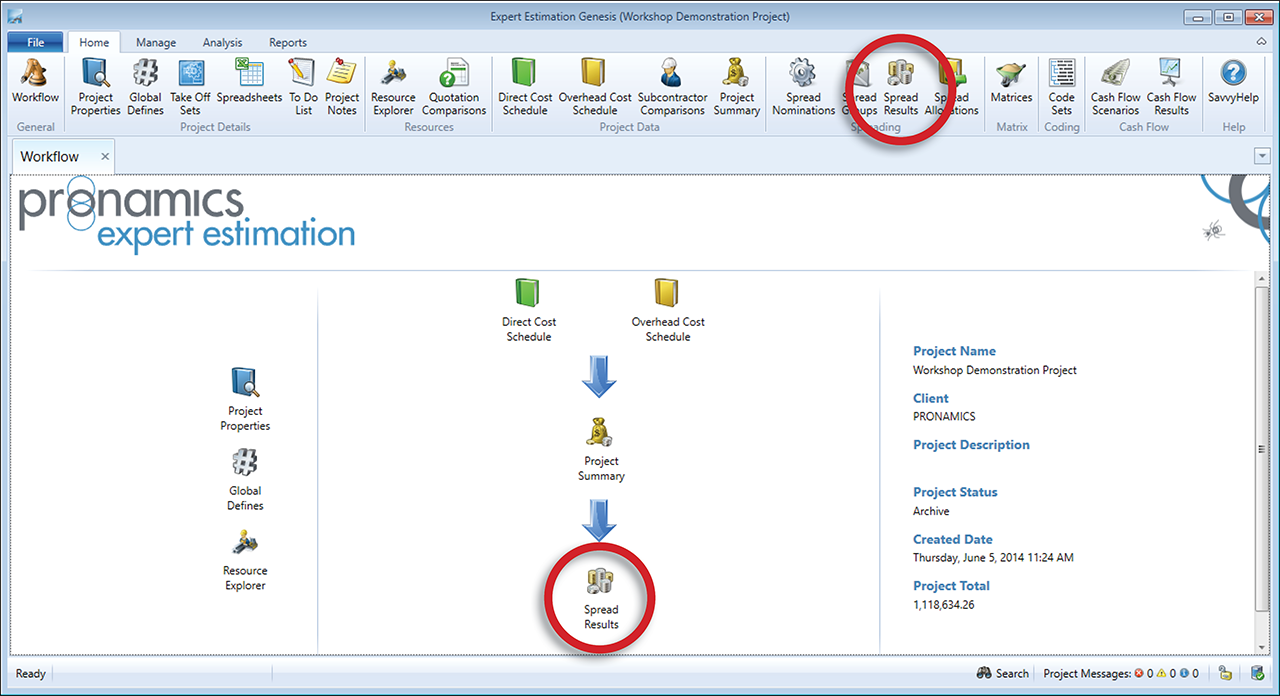Open Take Off Sets tool
Screen dimensions: 1280x696
point(190,85)
